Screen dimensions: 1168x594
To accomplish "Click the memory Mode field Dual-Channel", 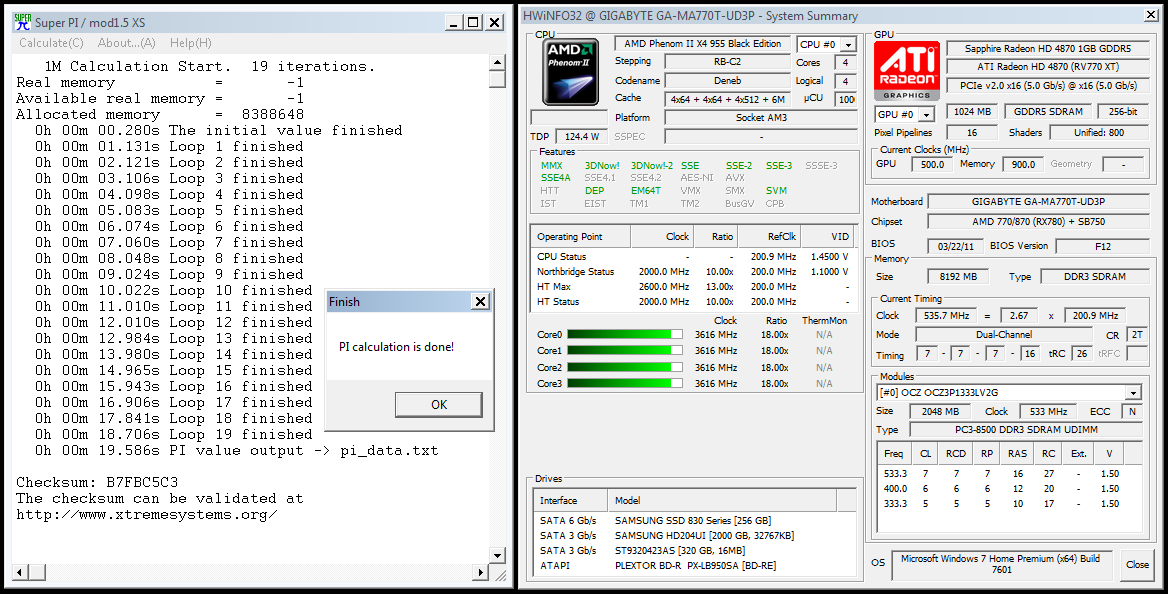I will pos(1003,335).
